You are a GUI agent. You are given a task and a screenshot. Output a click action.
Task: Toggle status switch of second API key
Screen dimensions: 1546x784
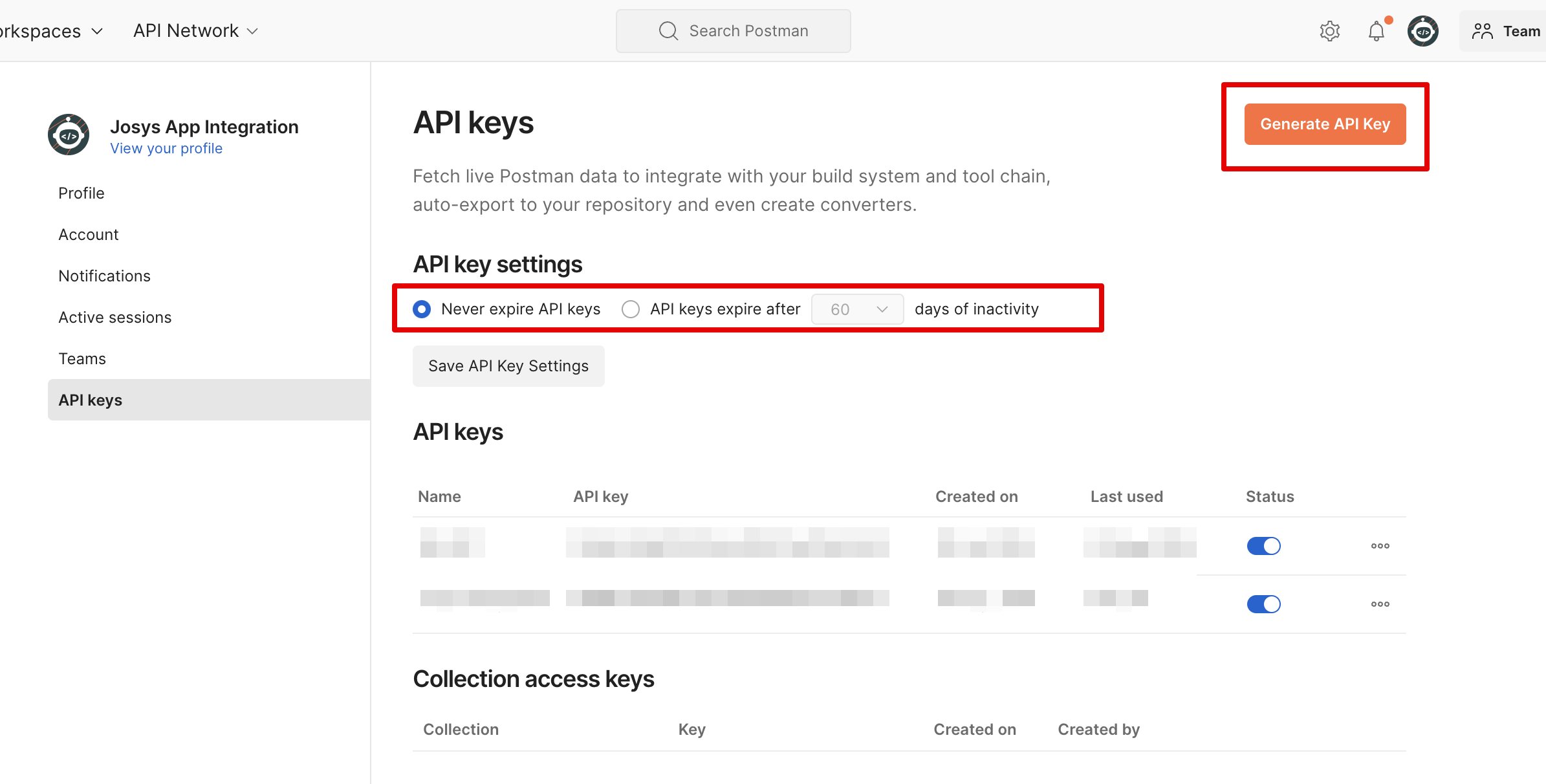tap(1263, 604)
